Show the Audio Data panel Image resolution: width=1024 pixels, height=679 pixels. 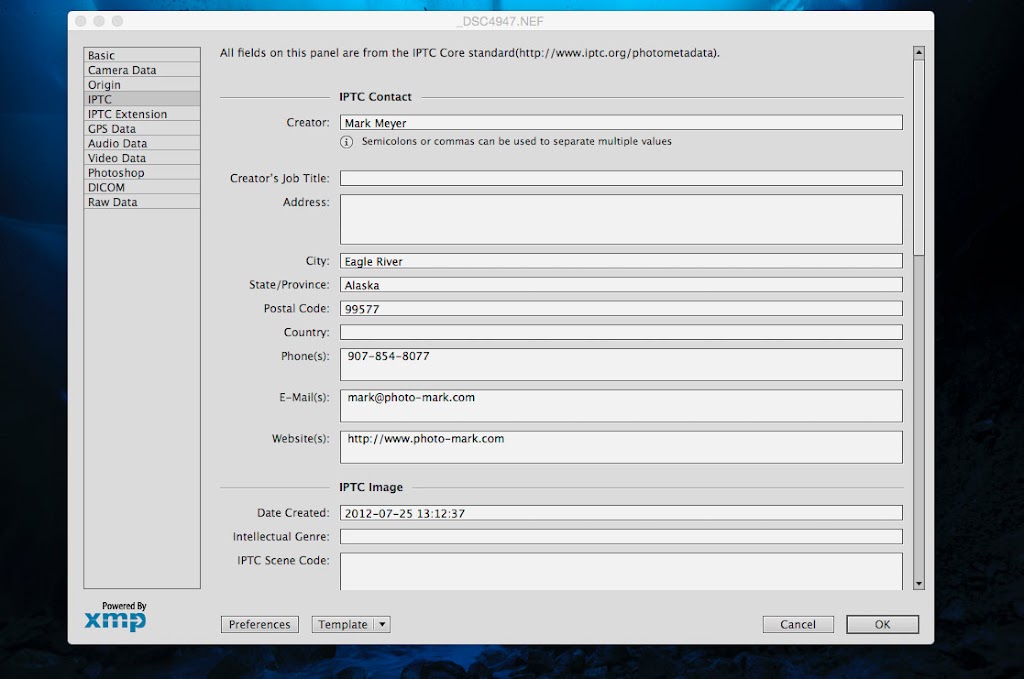pyautogui.click(x=142, y=144)
